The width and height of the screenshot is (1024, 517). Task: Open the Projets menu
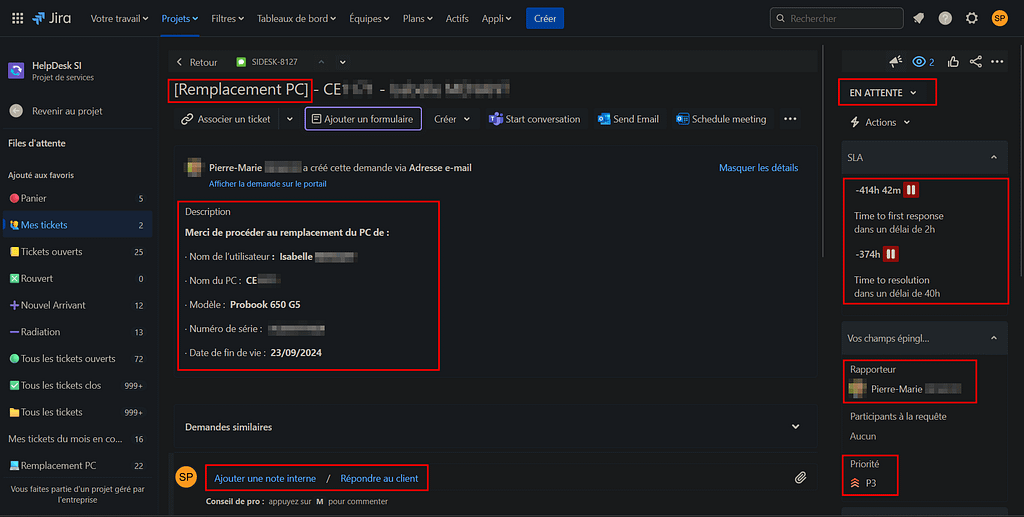pyautogui.click(x=180, y=18)
